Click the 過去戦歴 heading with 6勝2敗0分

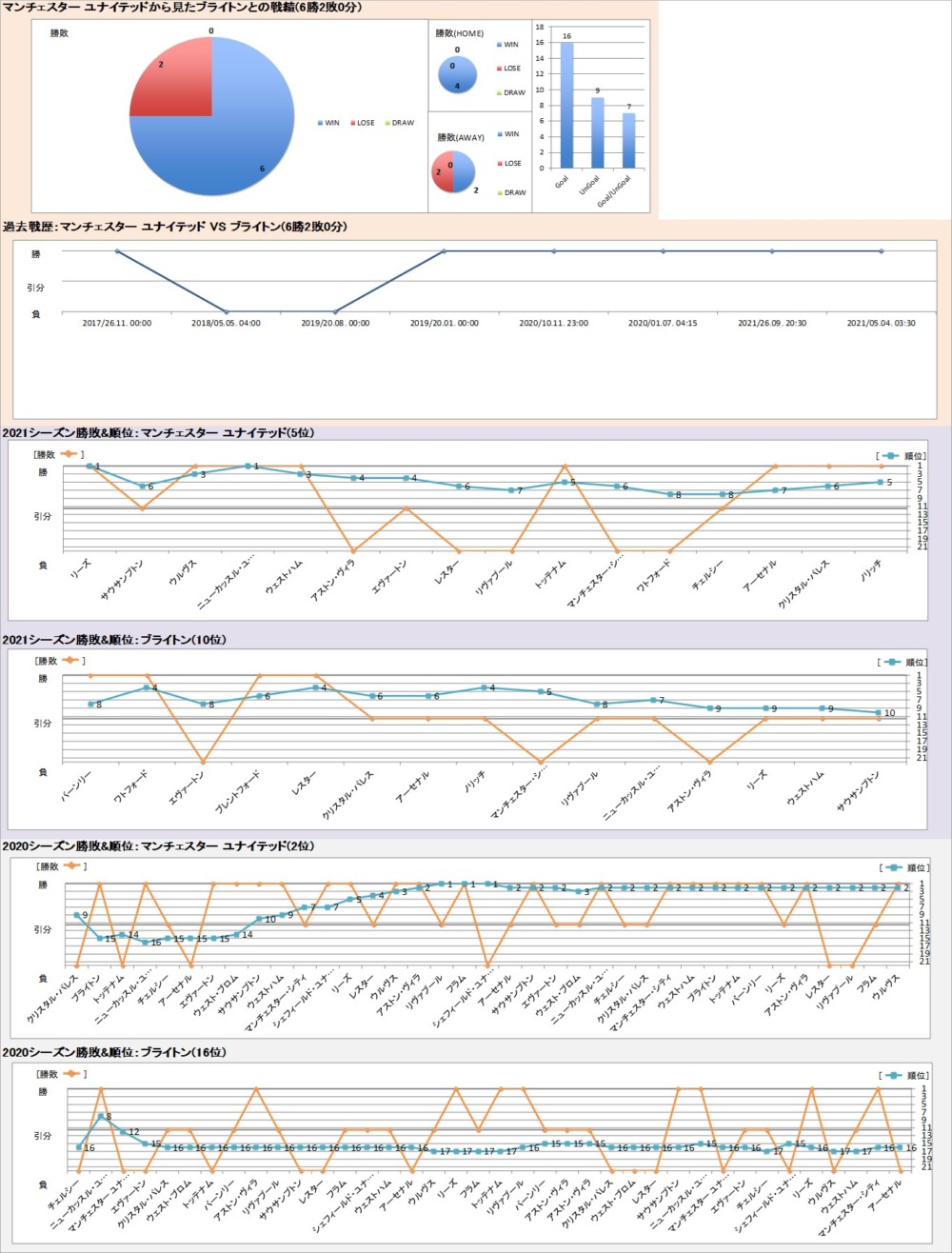(175, 228)
